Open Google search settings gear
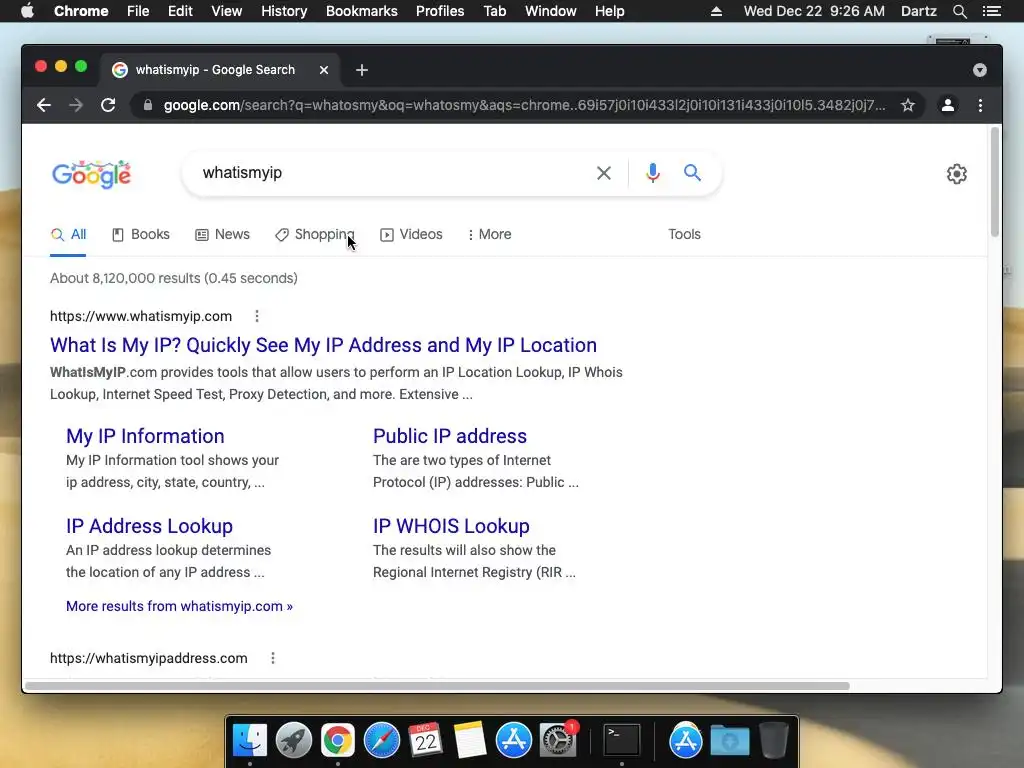The height and width of the screenshot is (768, 1024). [x=957, y=174]
